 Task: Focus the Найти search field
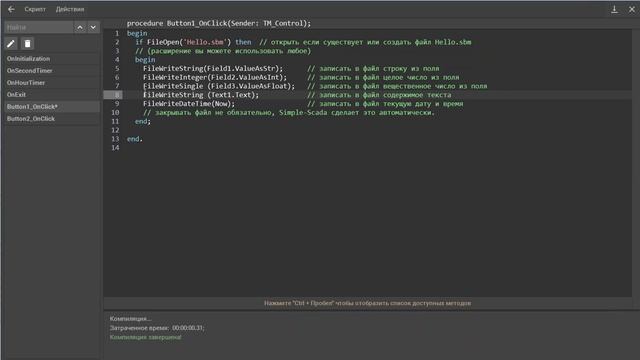point(38,27)
